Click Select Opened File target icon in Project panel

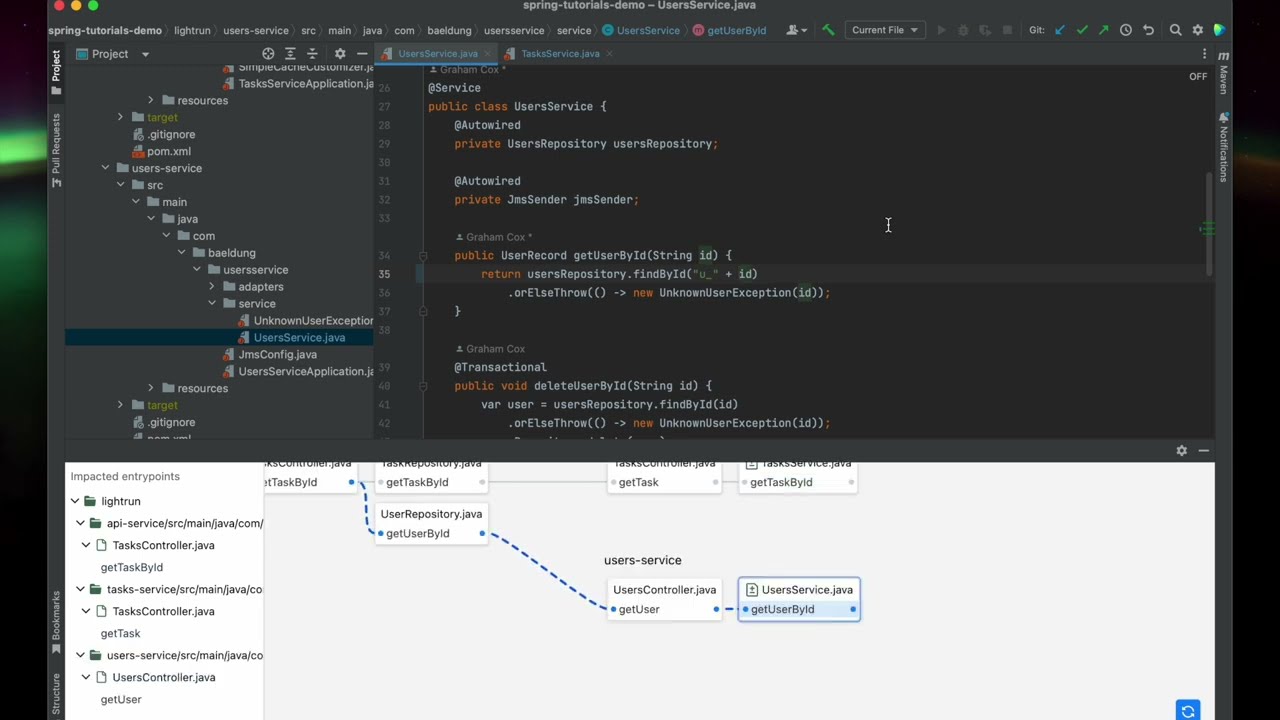(x=268, y=53)
